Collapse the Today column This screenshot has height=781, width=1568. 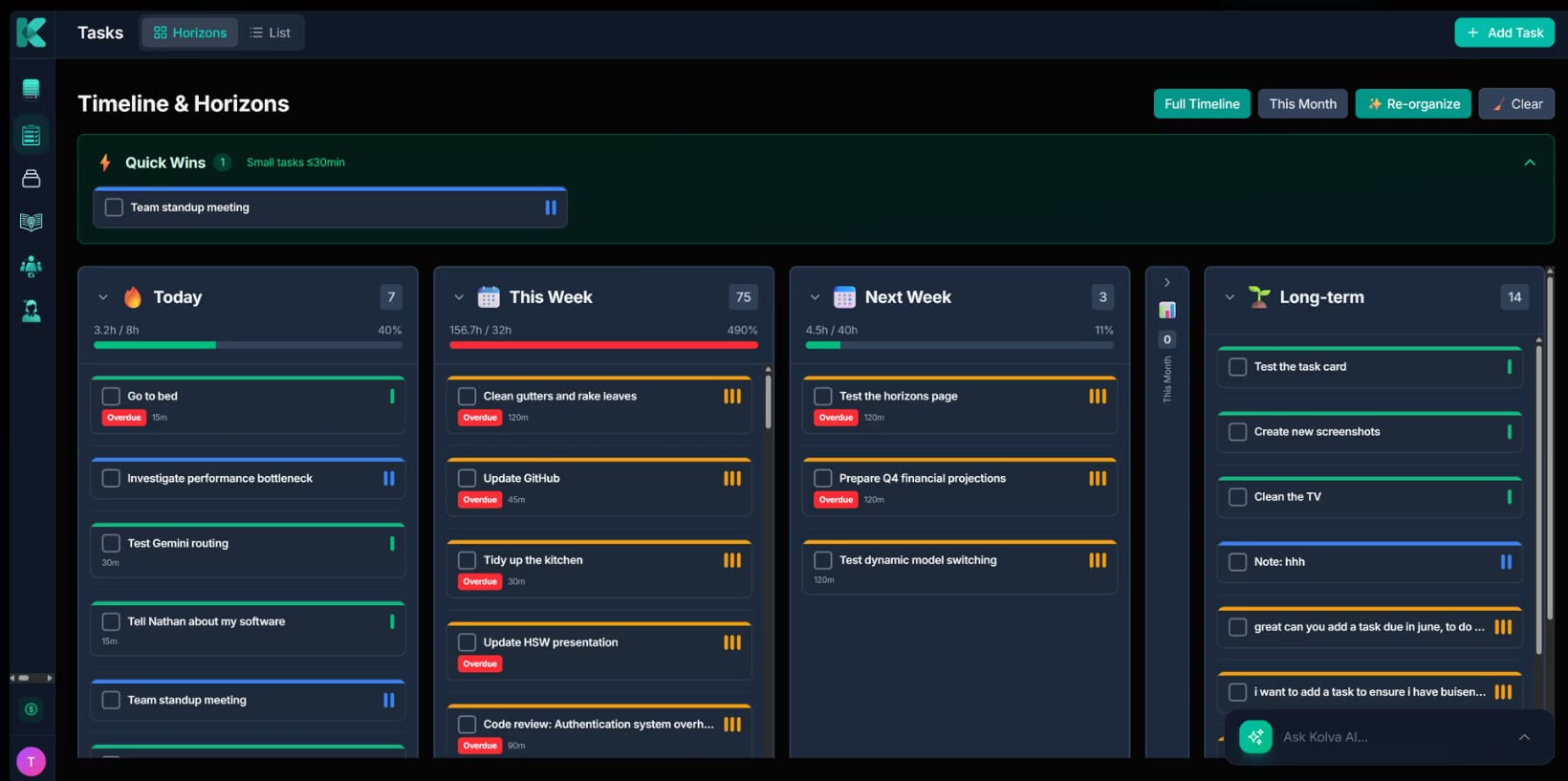(103, 297)
